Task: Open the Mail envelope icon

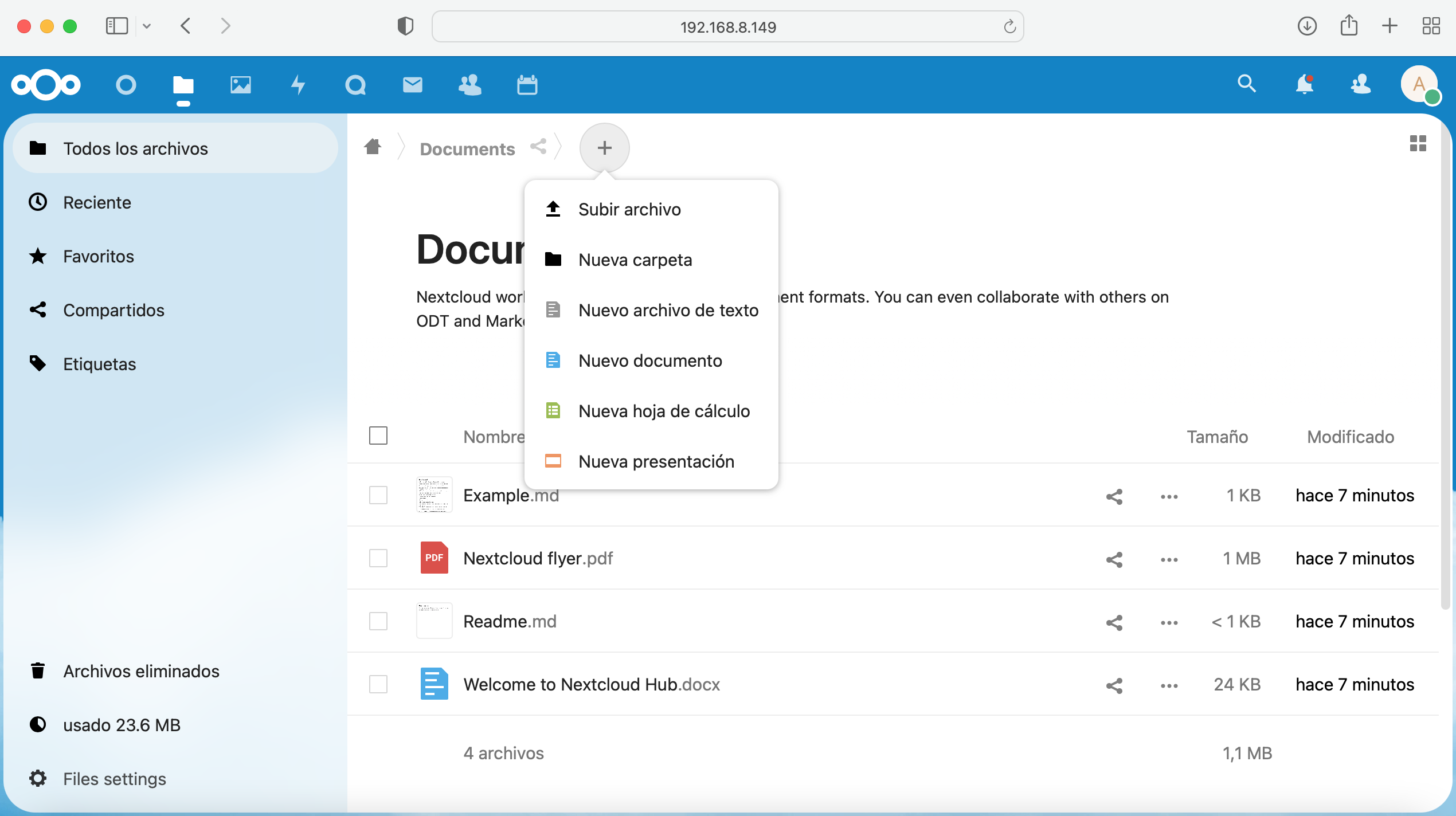Action: [x=412, y=85]
